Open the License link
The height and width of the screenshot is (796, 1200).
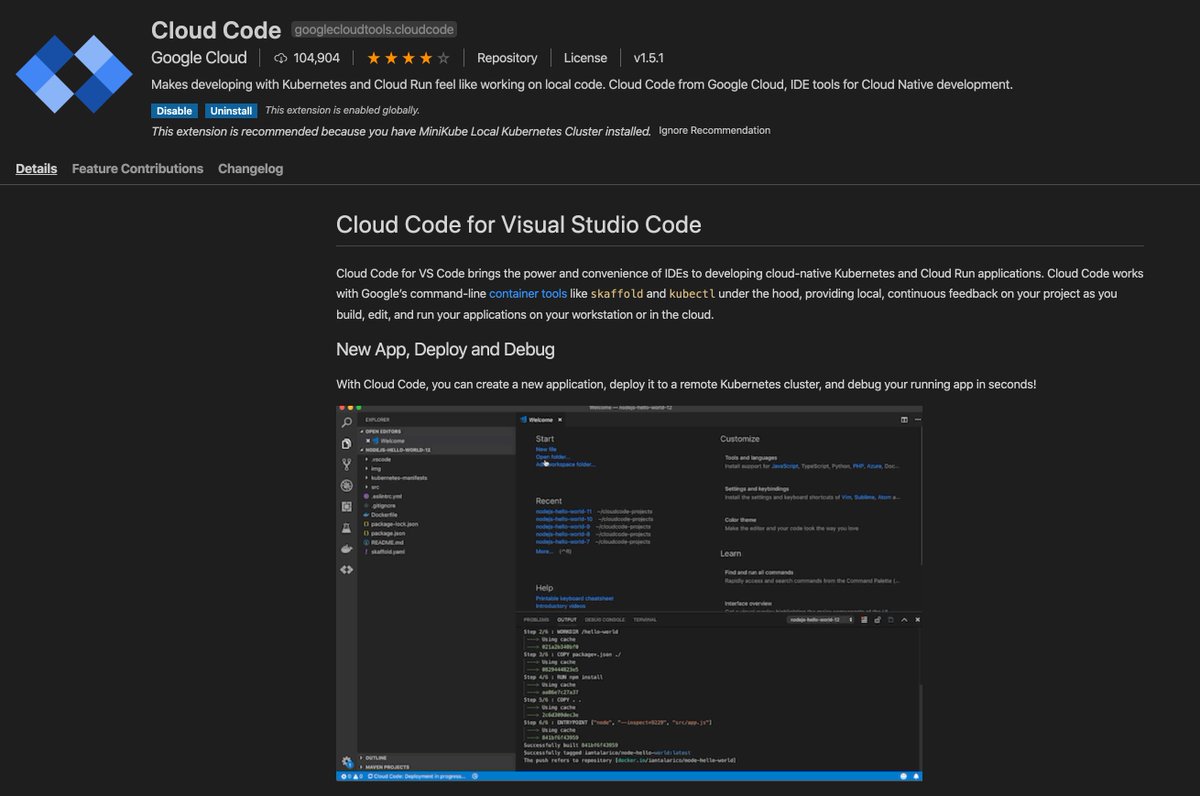(585, 58)
